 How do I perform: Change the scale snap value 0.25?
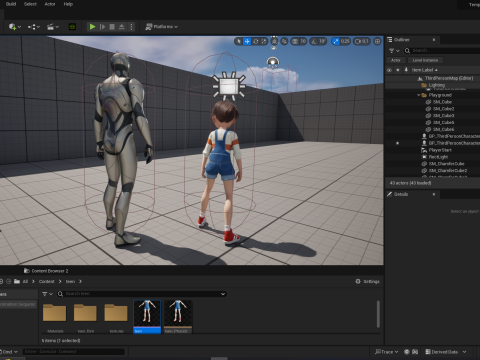[345, 41]
